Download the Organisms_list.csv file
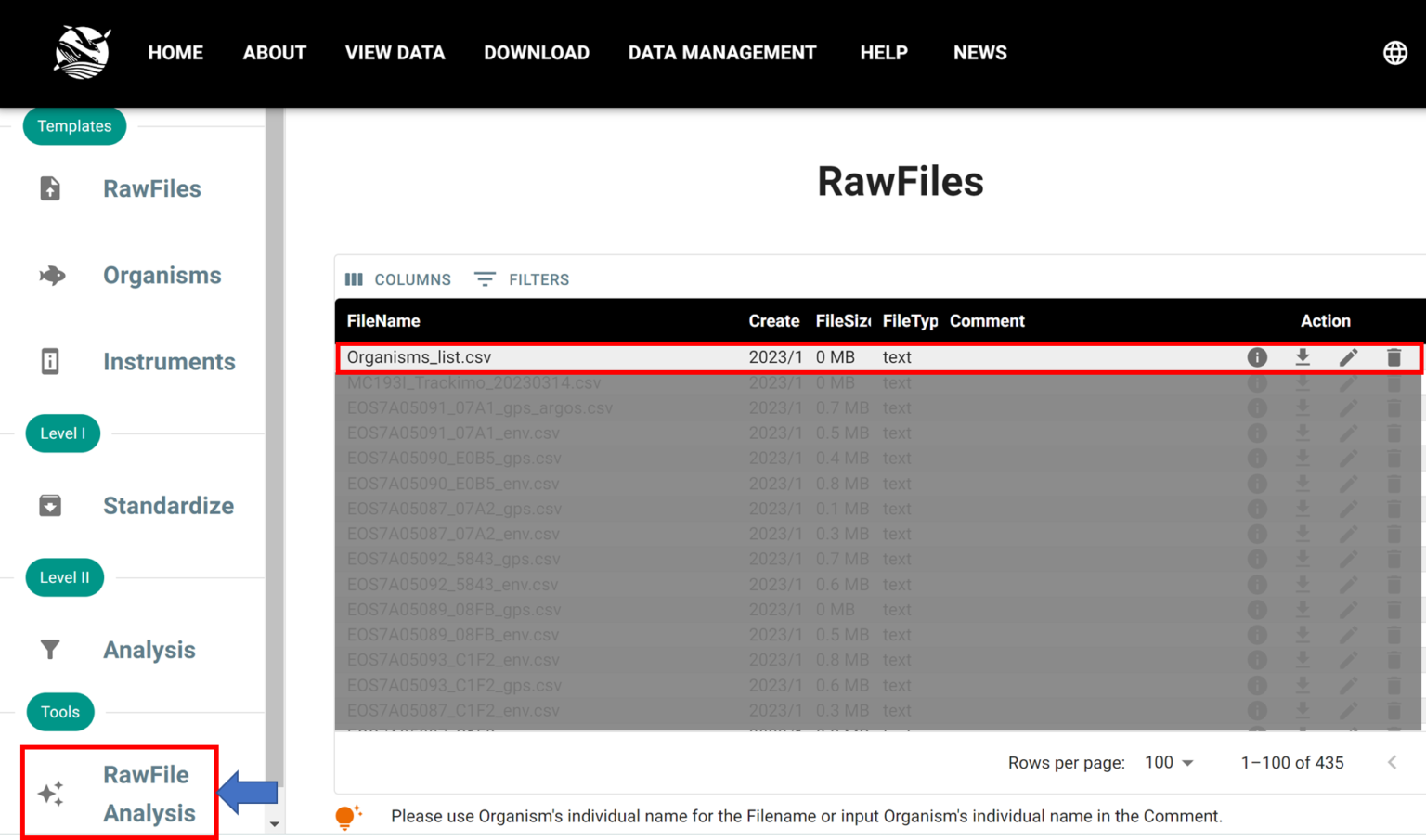Screen dimensions: 1426x840 tap(1303, 356)
